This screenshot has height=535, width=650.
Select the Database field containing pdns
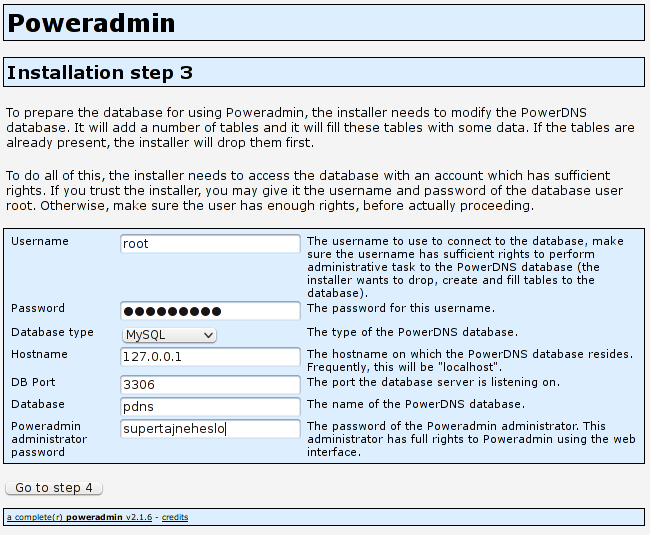pos(210,407)
